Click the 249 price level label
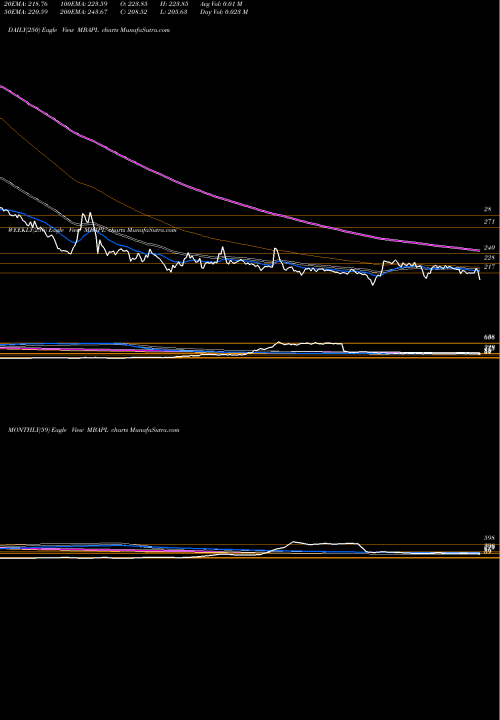This screenshot has height=720, width=500. pyautogui.click(x=489, y=248)
